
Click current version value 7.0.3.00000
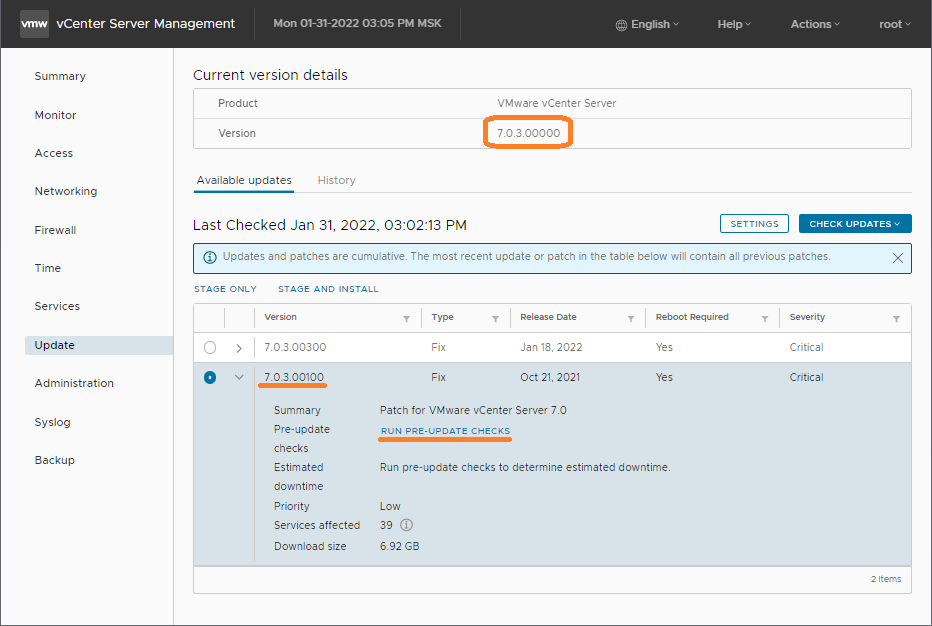click(x=528, y=133)
